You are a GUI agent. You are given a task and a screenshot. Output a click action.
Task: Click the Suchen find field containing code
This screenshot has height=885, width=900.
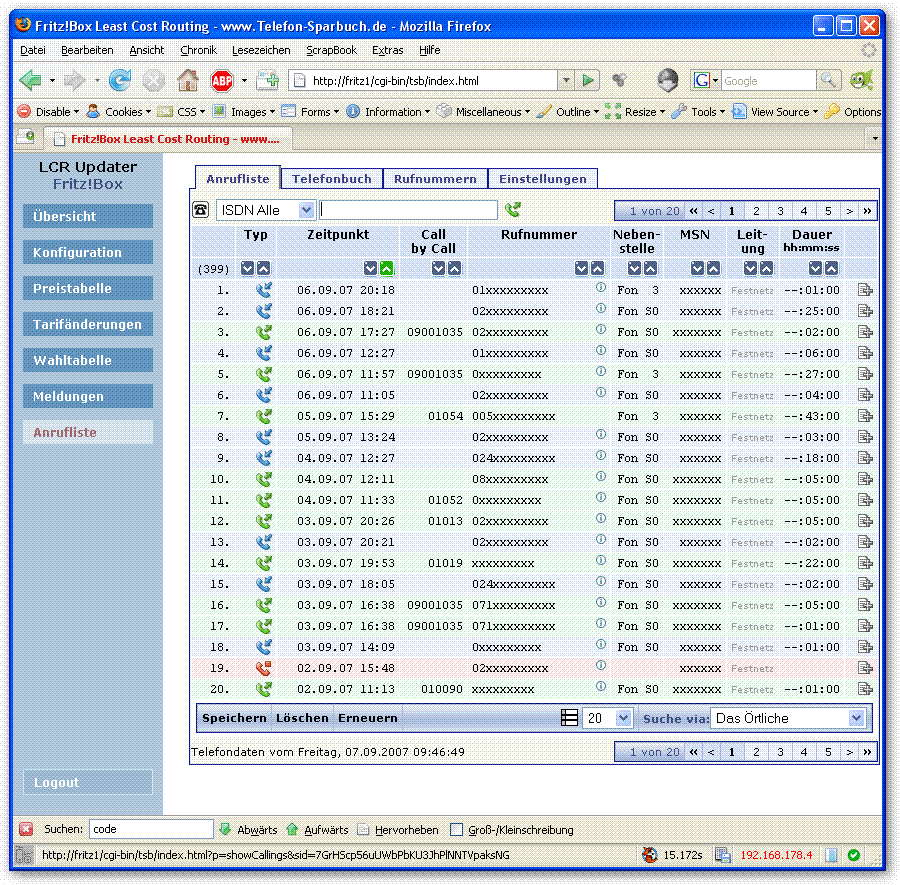[x=151, y=829]
